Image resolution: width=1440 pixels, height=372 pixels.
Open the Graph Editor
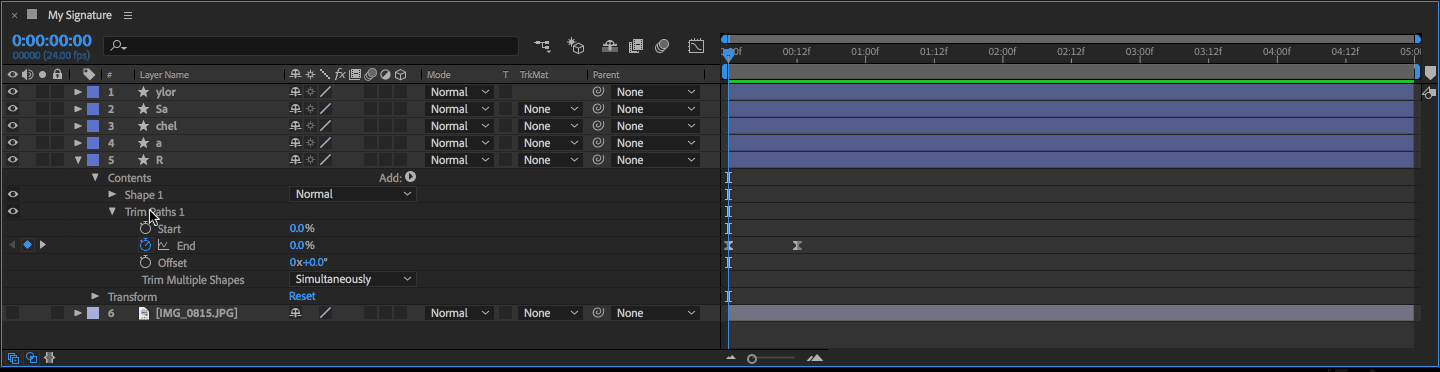point(696,46)
